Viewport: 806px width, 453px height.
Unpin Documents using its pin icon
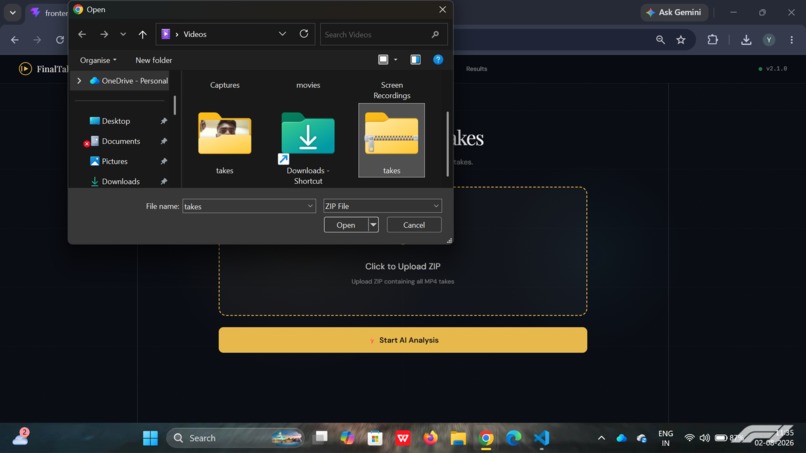[x=163, y=141]
